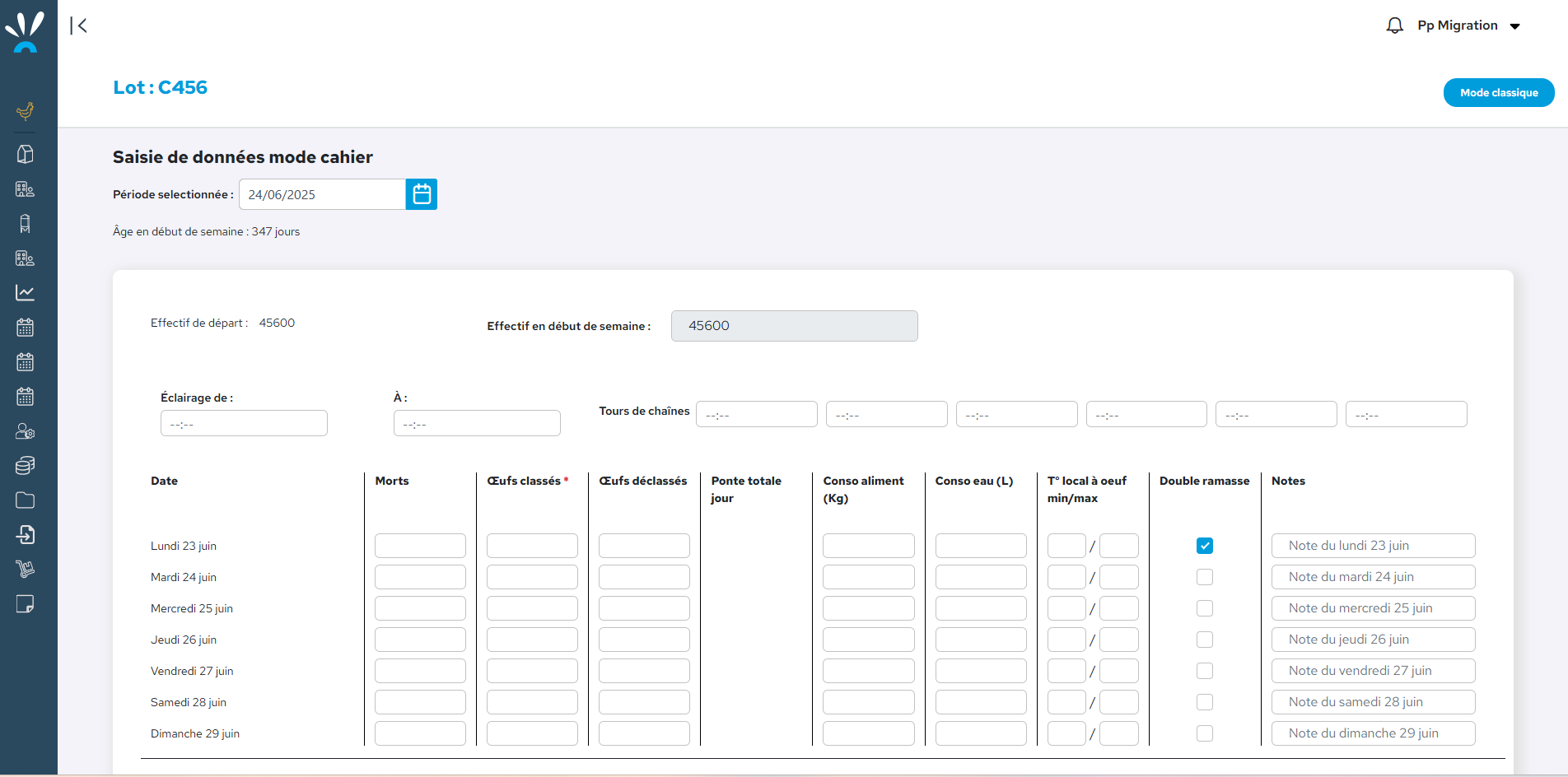Image resolution: width=1568 pixels, height=777 pixels.
Task: Click the chicken icon in the sidebar
Action: [26, 111]
